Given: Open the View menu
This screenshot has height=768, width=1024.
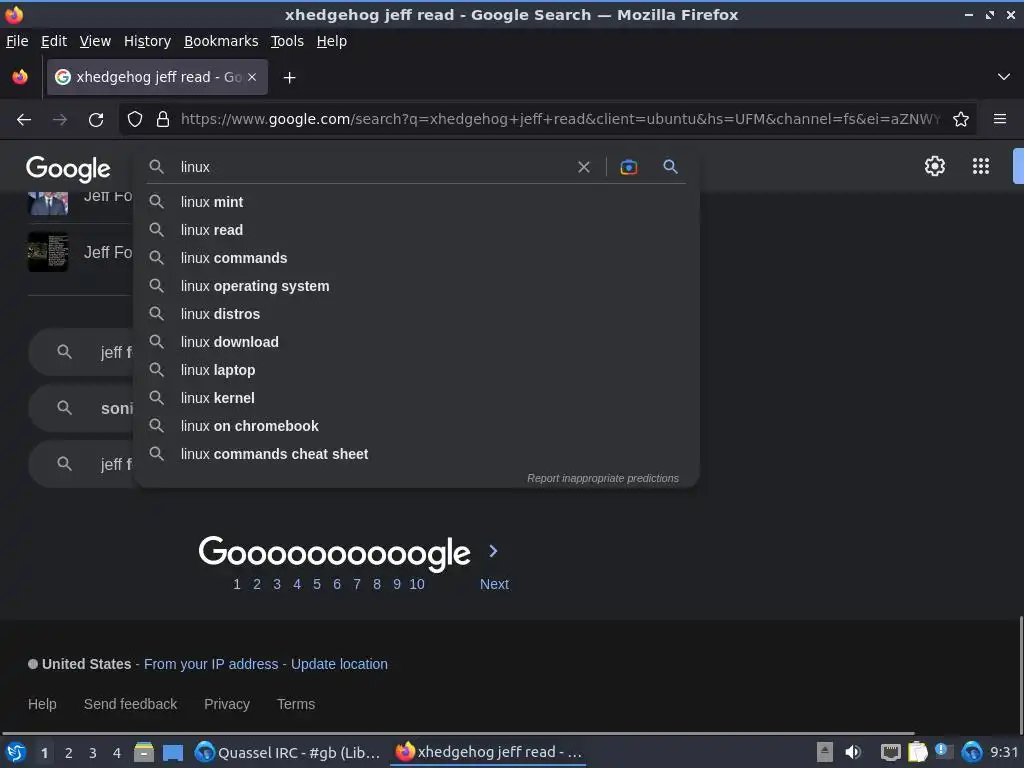Looking at the screenshot, I should (x=95, y=41).
